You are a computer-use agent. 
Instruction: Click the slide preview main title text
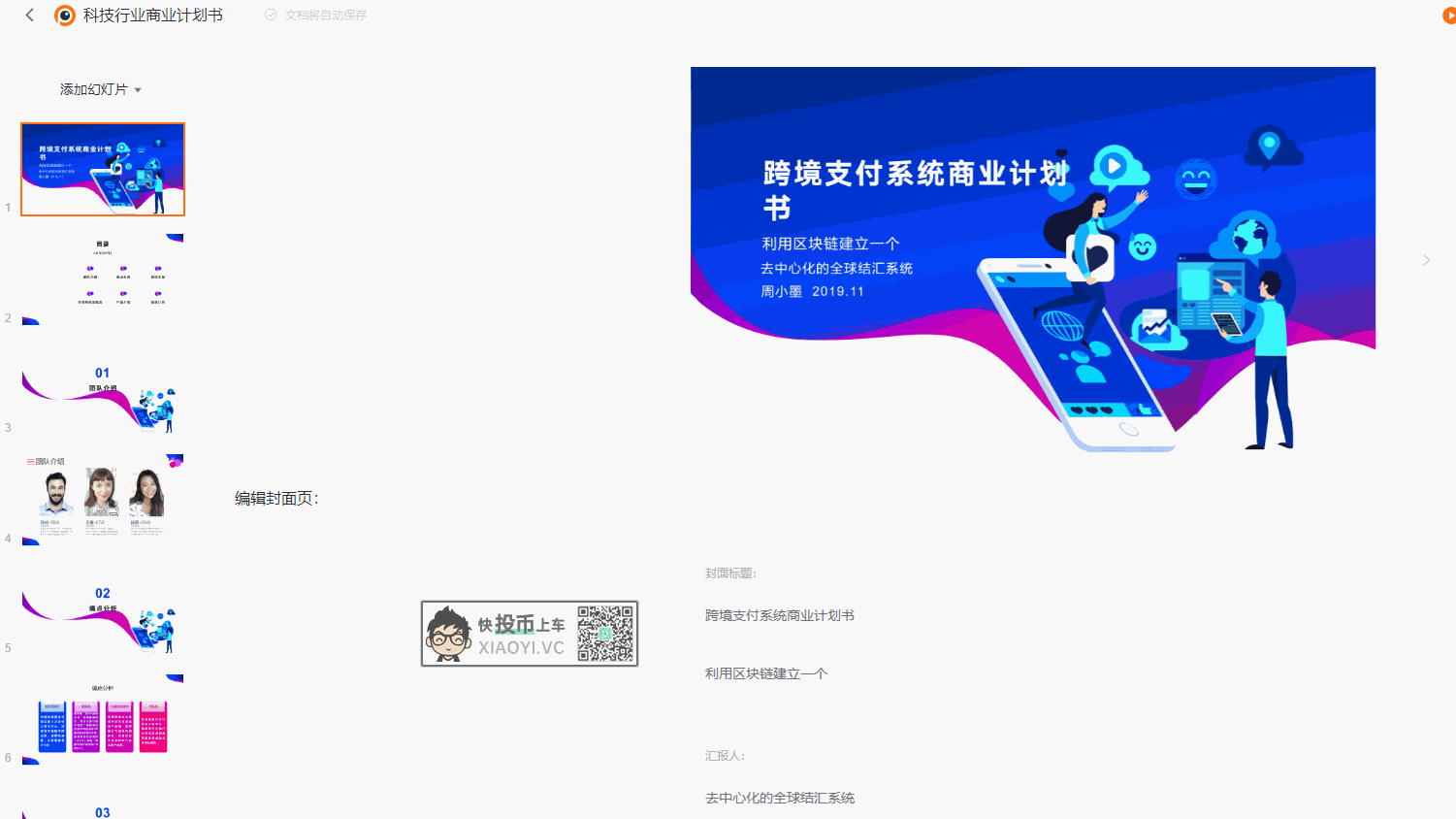[916, 189]
